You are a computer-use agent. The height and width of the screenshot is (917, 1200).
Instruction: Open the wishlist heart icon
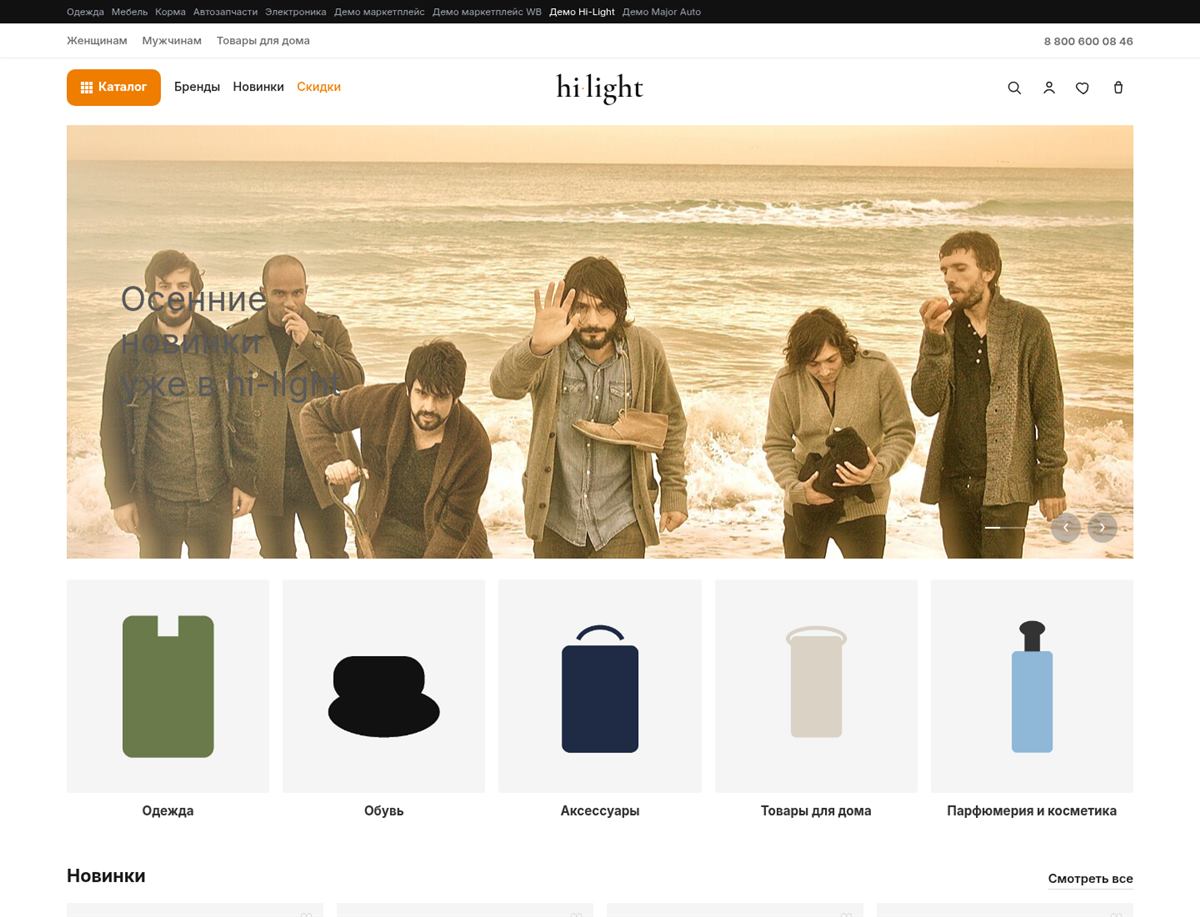click(x=1082, y=88)
